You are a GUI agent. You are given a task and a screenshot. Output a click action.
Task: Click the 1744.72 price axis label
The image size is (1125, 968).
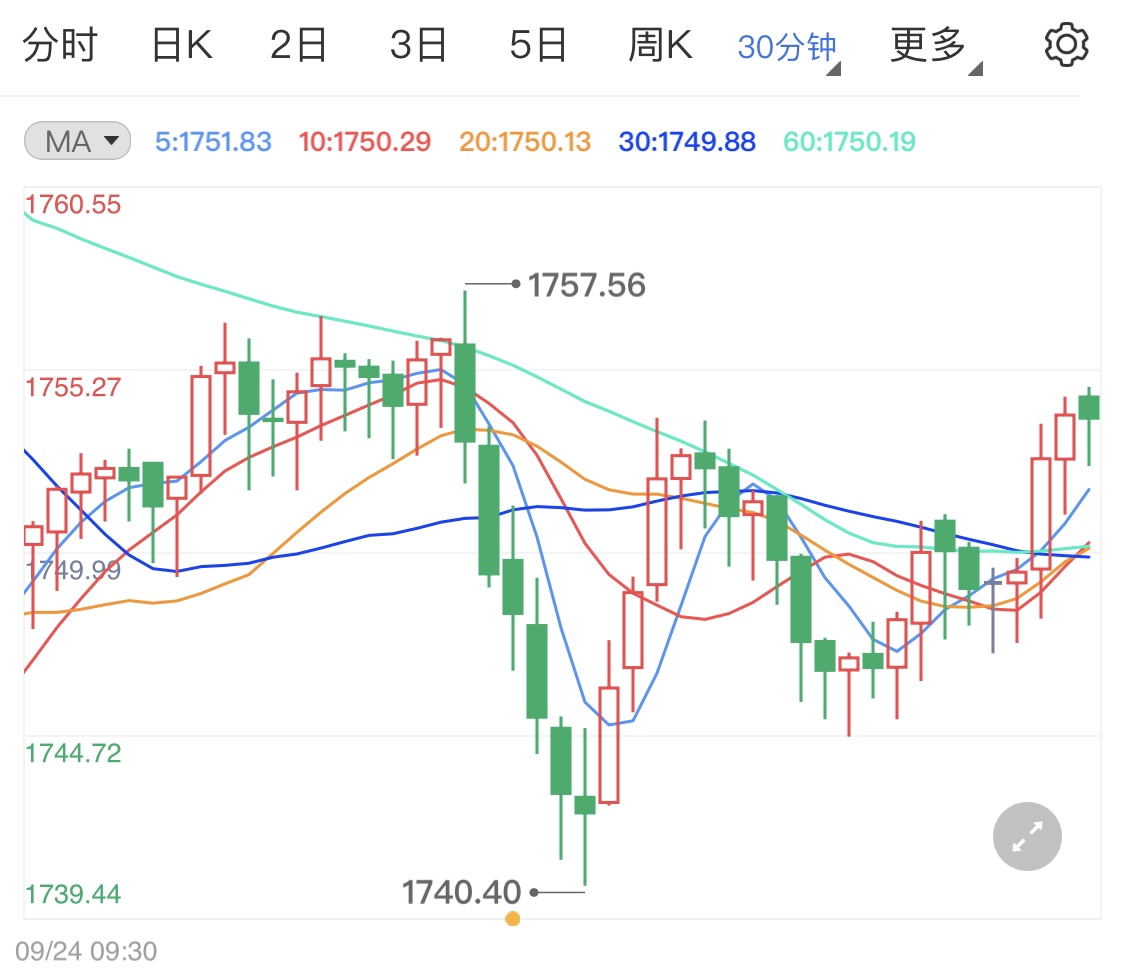[73, 753]
